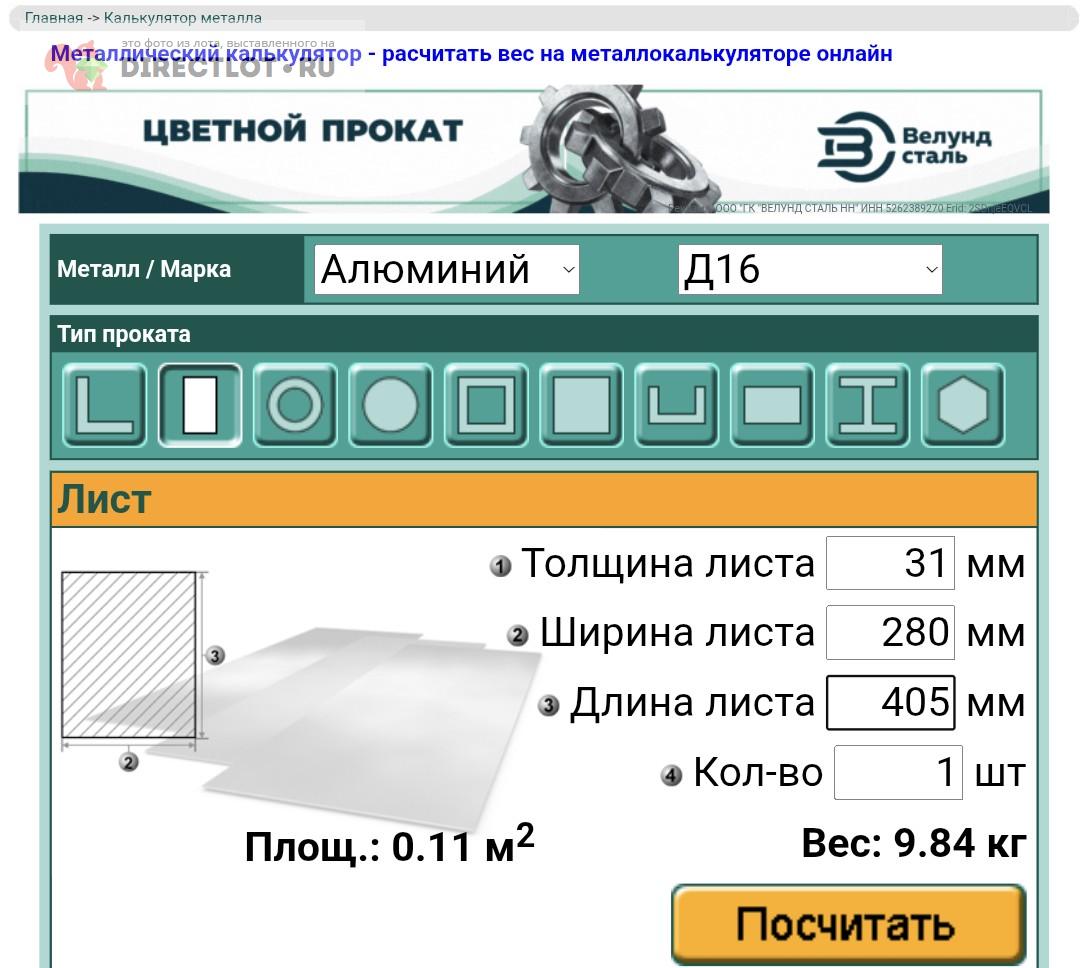Choose the round pipe profile icon
The height and width of the screenshot is (968, 1080).
(x=295, y=405)
